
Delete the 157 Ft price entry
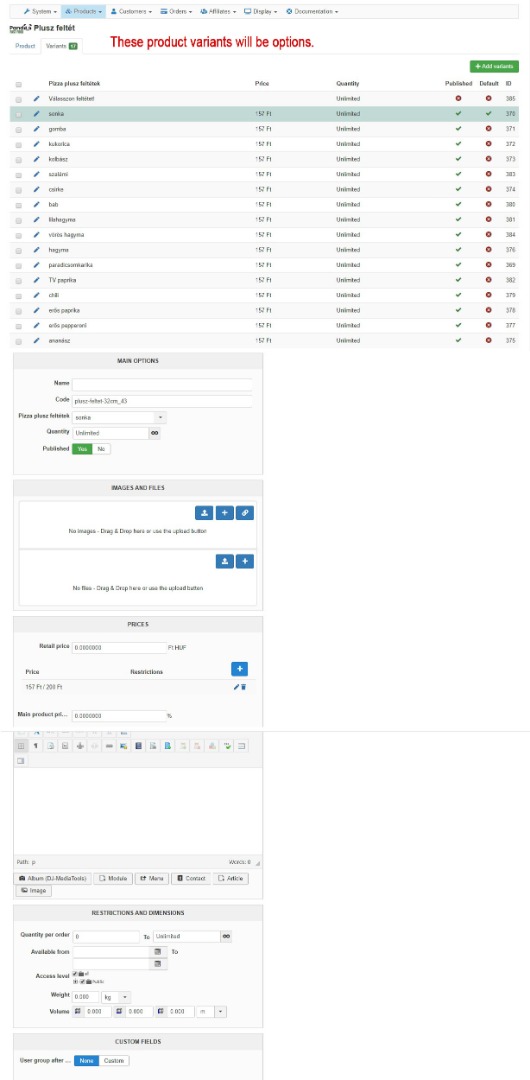coord(243,687)
